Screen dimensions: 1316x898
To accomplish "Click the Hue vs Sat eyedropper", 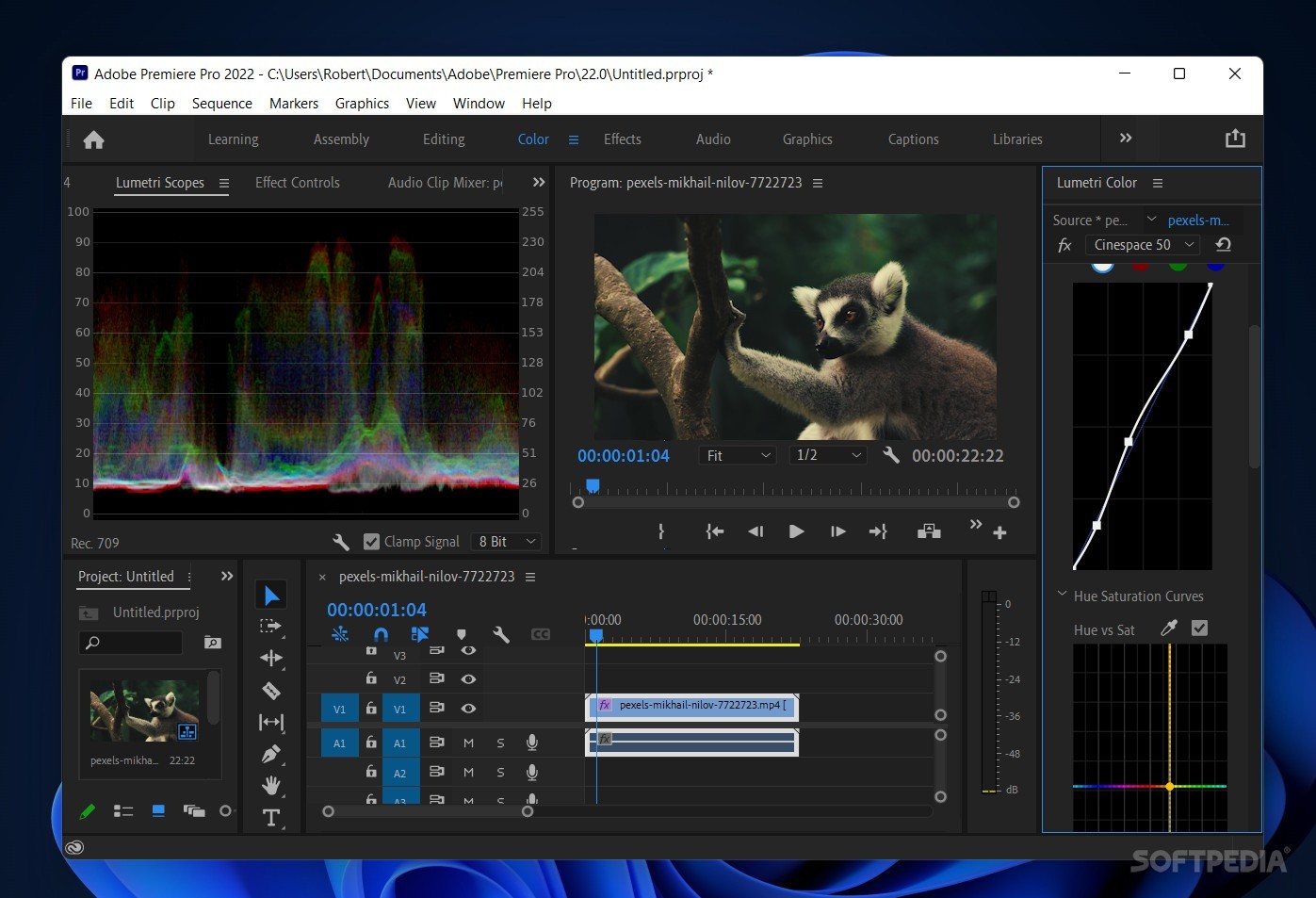I will point(1169,629).
